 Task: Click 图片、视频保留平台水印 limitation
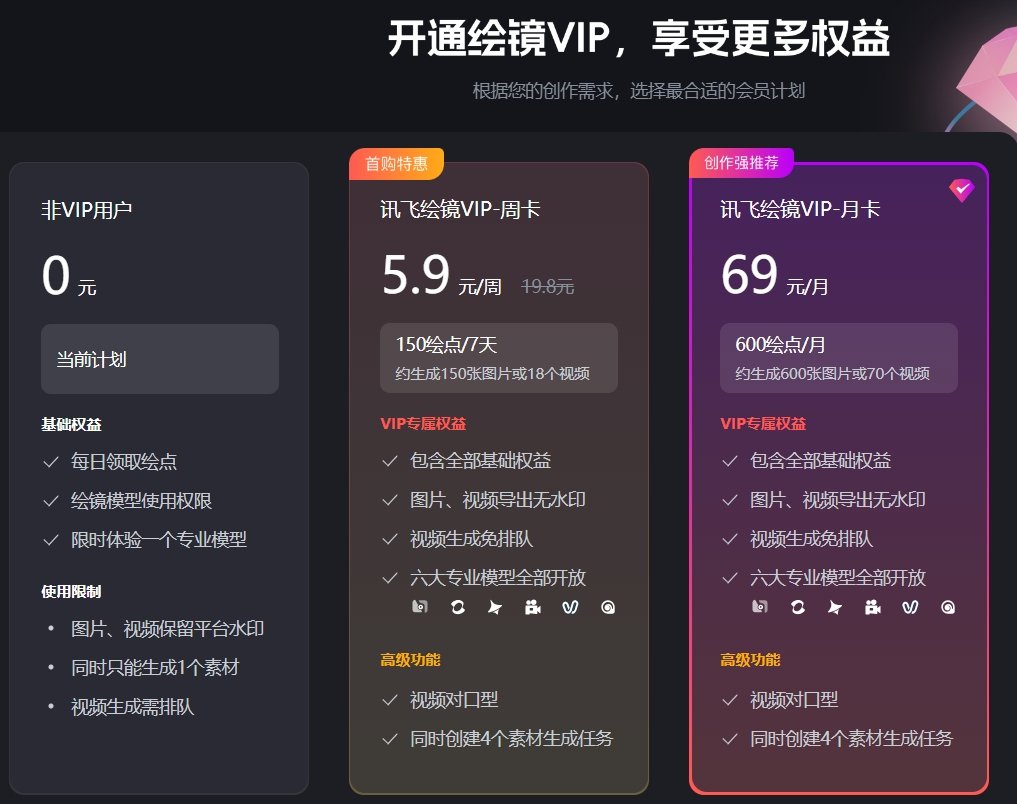click(167, 628)
